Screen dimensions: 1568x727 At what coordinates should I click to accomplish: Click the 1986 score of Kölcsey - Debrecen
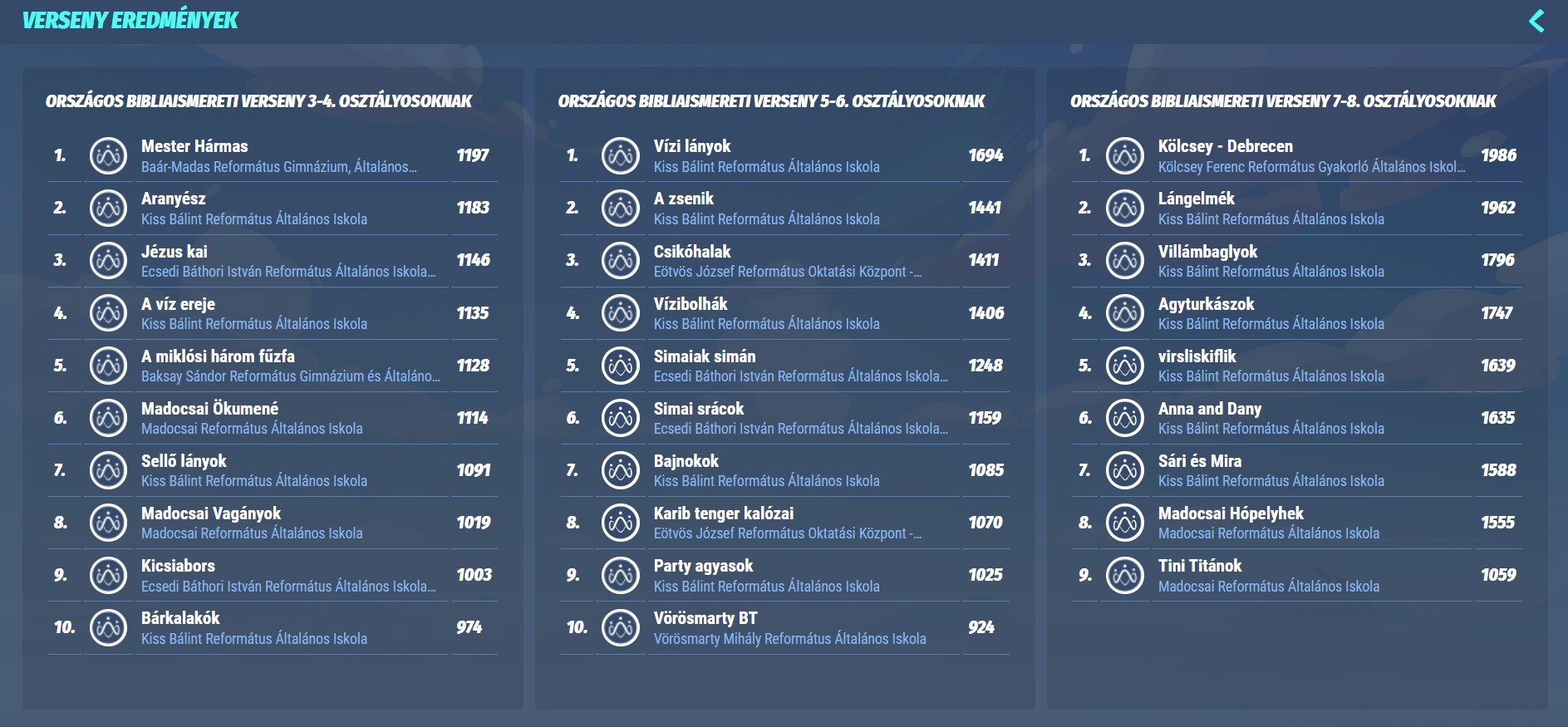[x=1498, y=156]
